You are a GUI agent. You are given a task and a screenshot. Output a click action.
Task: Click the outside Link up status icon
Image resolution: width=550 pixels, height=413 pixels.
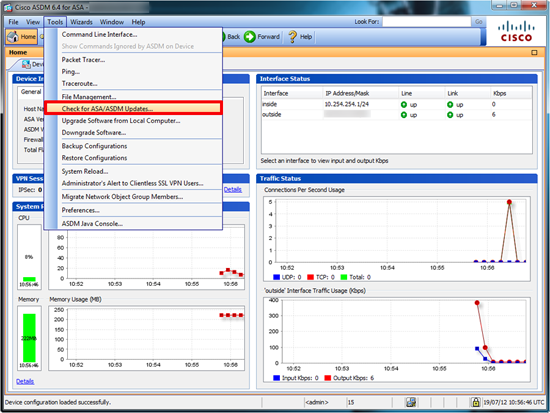450,115
